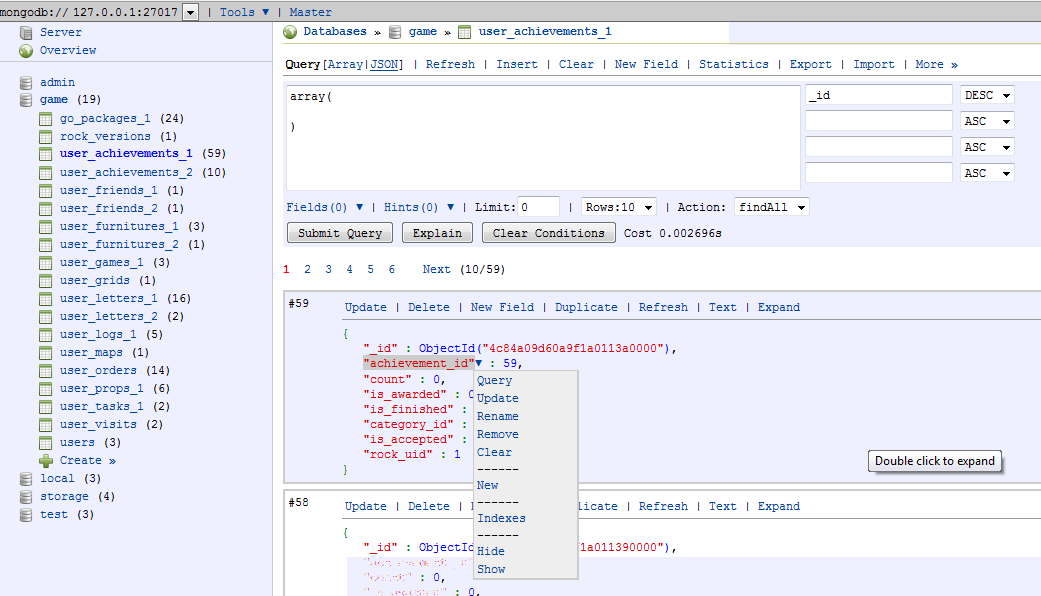Click the user_maps table icon

click(45, 352)
